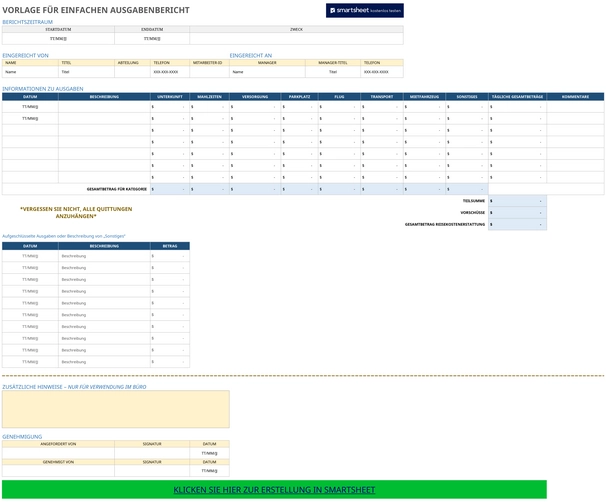The image size is (606, 502).
Task: Select the PARKPLATZ column header
Action: point(300,97)
